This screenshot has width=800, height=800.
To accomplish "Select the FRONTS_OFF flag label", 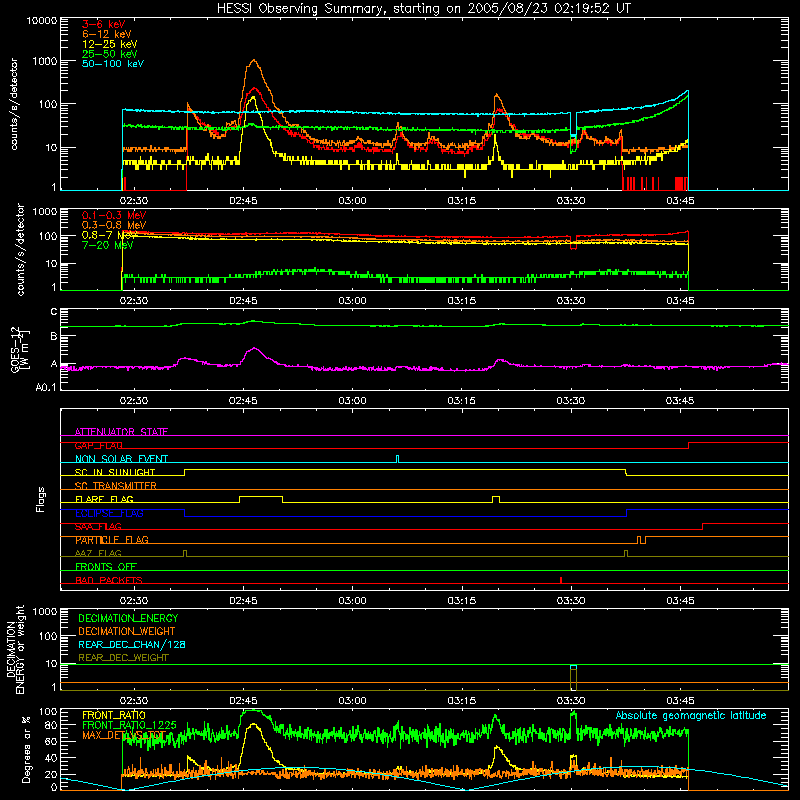I will [x=106, y=567].
